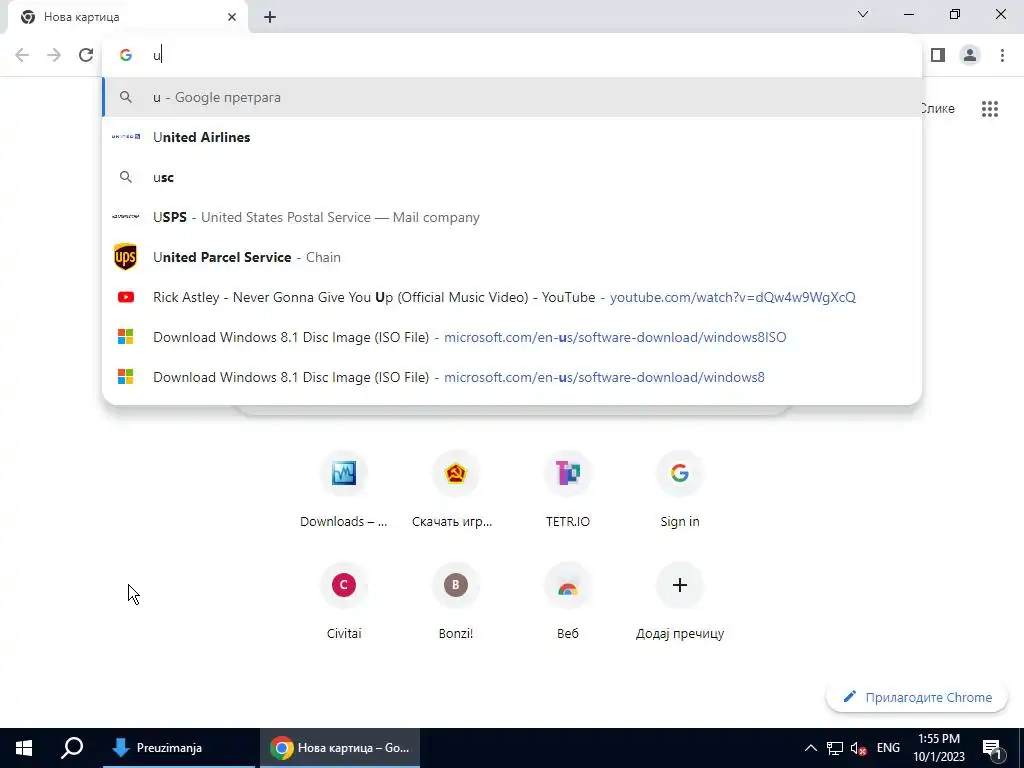1024x768 pixels.
Task: Click muted volume tray icon
Action: (x=859, y=748)
